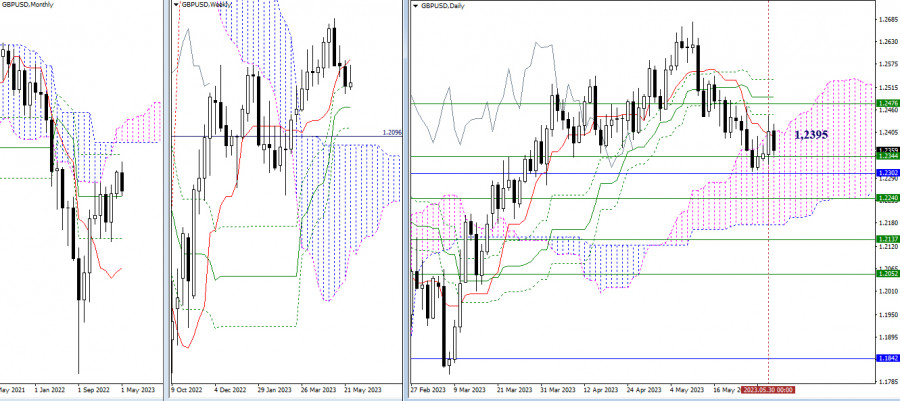The width and height of the screenshot is (900, 401).
Task: Click 9 Mar 2023 on Daily time axis
Action: click(x=470, y=390)
